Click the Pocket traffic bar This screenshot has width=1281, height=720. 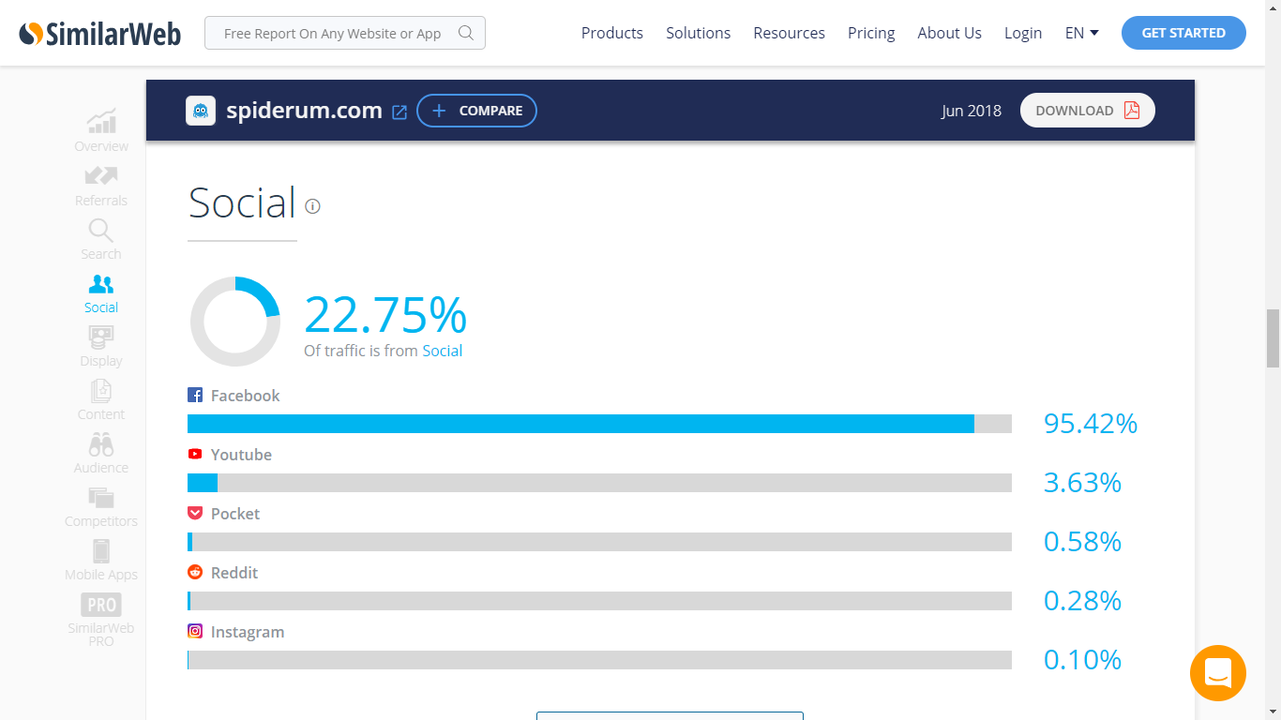pyautogui.click(x=600, y=542)
